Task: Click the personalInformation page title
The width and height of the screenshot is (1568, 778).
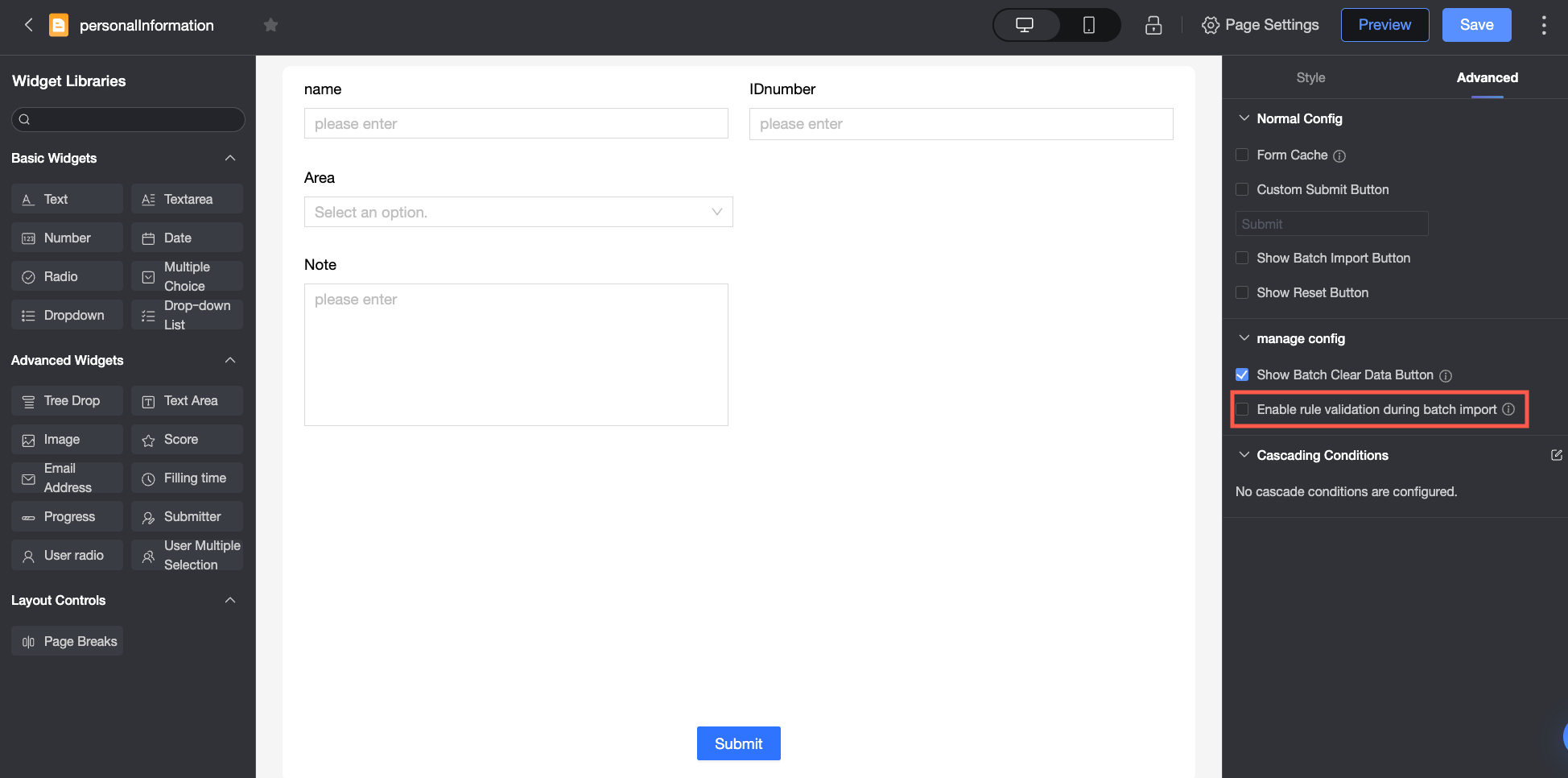Action: coord(146,25)
